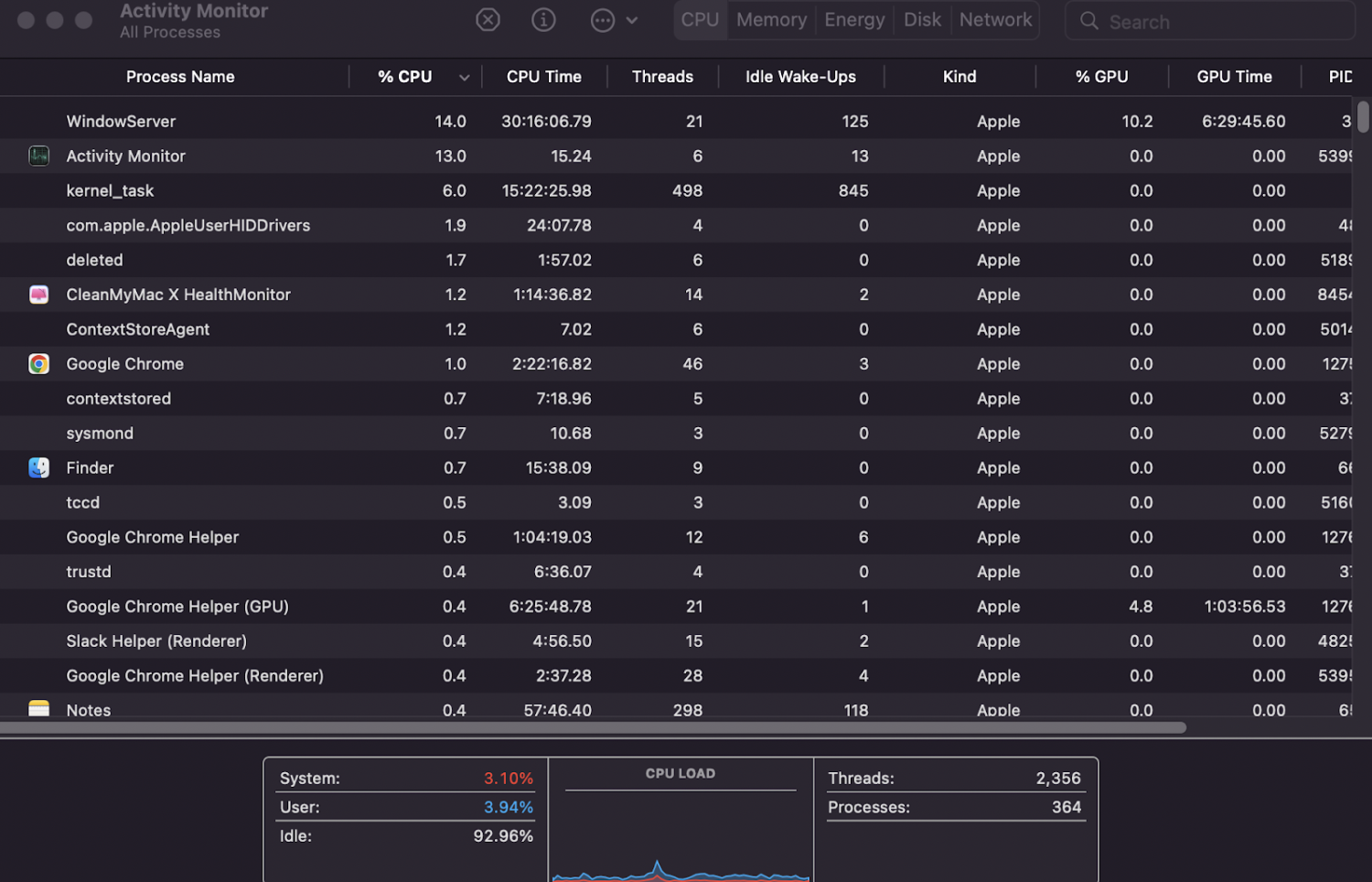Expand the more-actions dropdown chevron
This screenshot has height=882, width=1372.
pyautogui.click(x=632, y=20)
